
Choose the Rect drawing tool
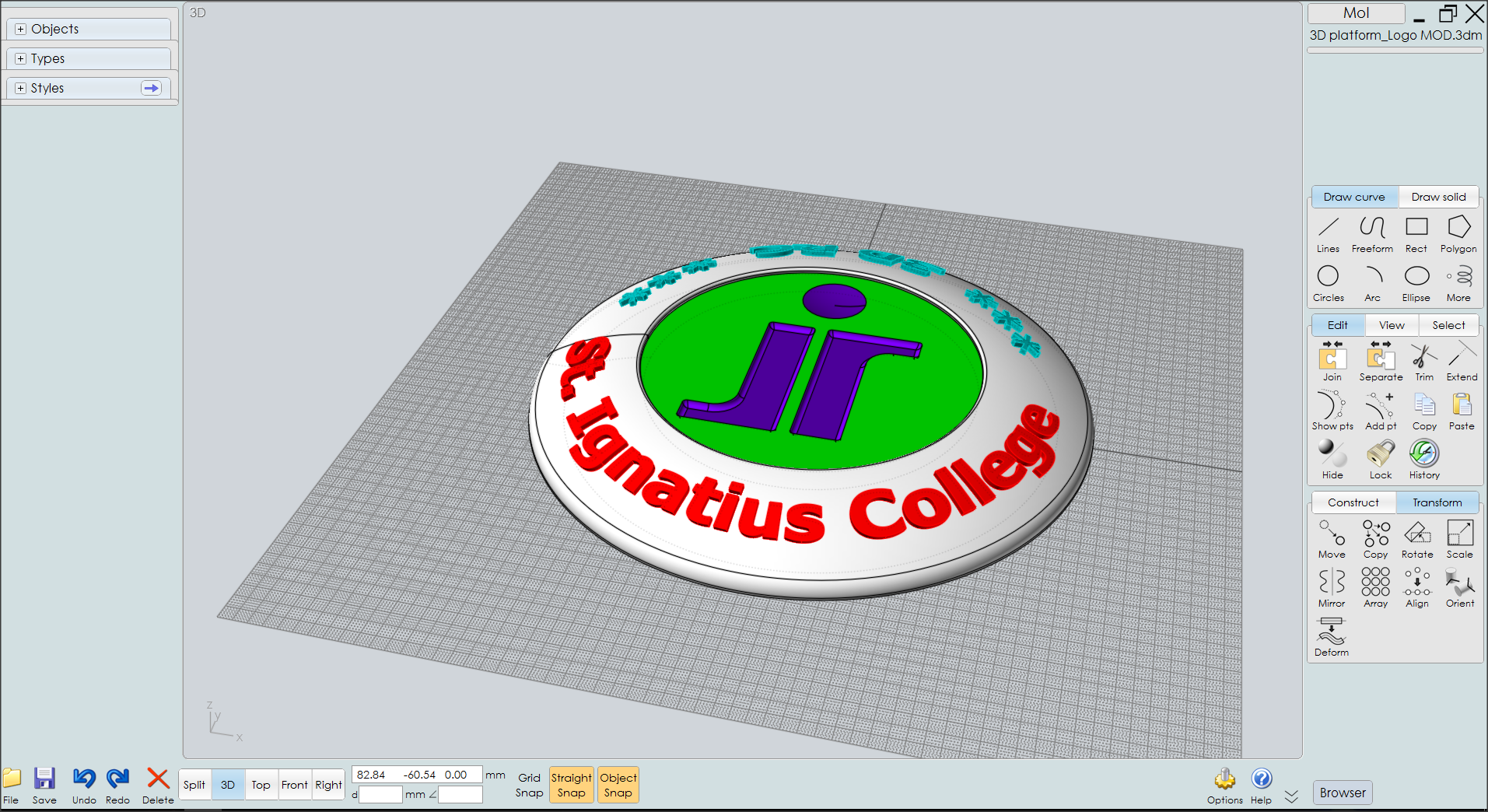coord(1416,234)
